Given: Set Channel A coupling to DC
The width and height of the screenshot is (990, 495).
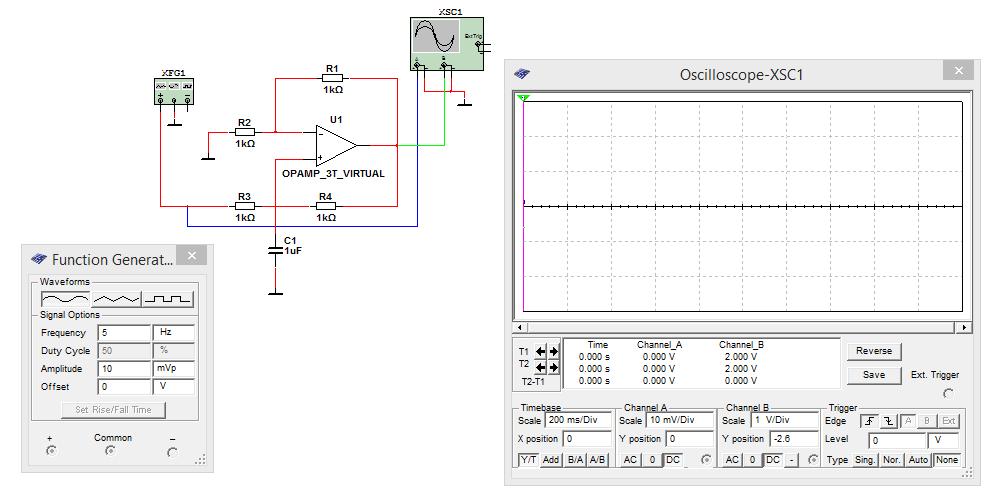Looking at the screenshot, I should (673, 460).
